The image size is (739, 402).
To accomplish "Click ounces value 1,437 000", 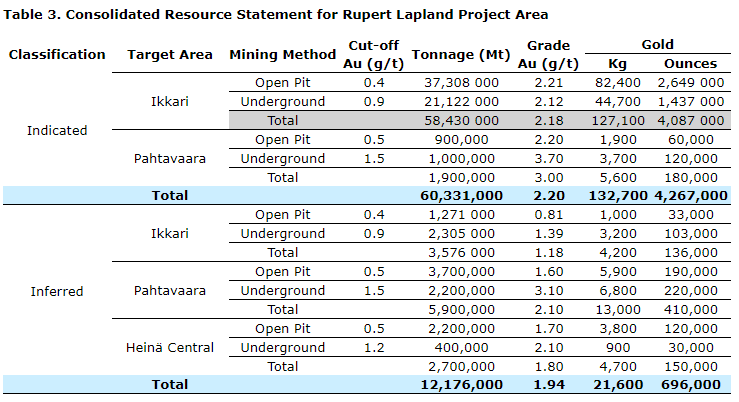I will click(x=690, y=102).
